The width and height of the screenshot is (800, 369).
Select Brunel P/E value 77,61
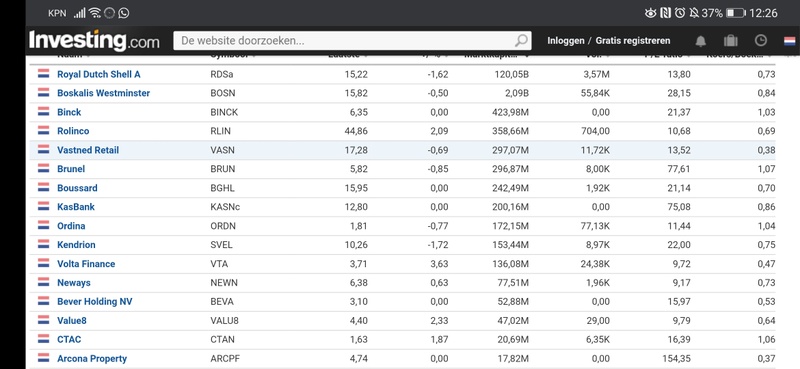pyautogui.click(x=679, y=169)
